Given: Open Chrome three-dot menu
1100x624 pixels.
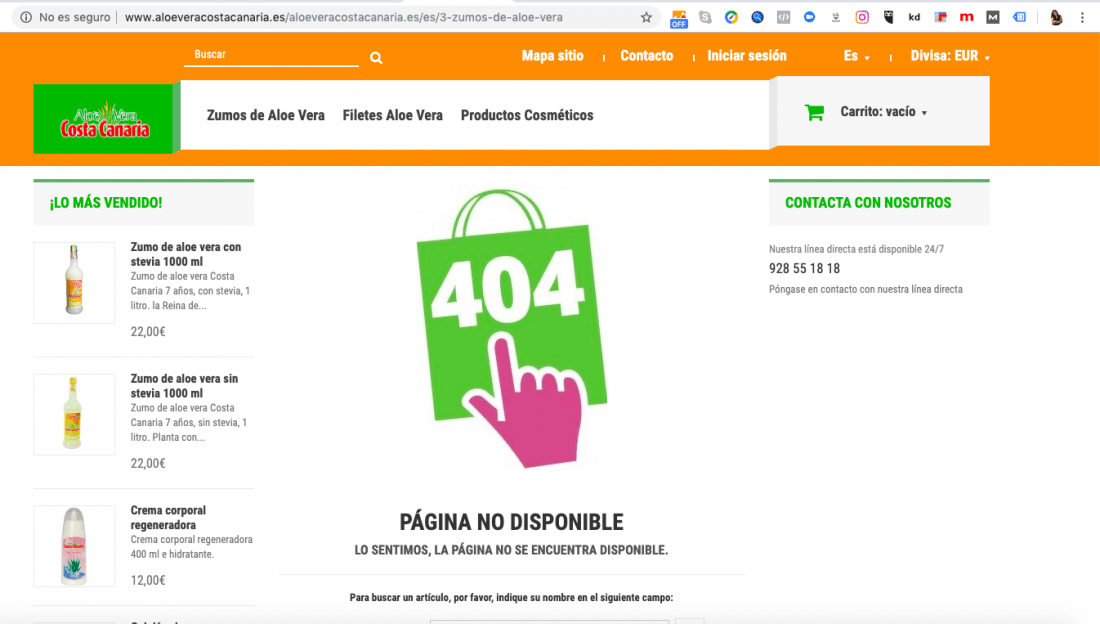Looking at the screenshot, I should coord(1082,18).
